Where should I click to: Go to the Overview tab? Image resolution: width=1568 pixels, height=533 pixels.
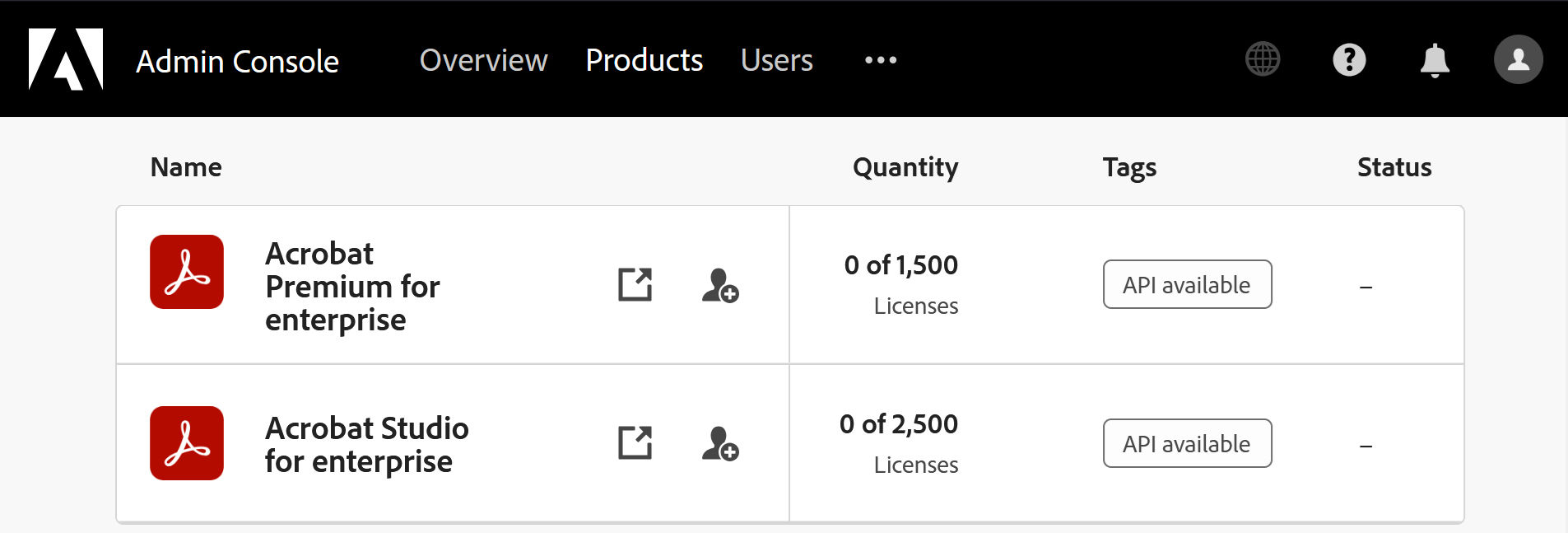pos(483,60)
